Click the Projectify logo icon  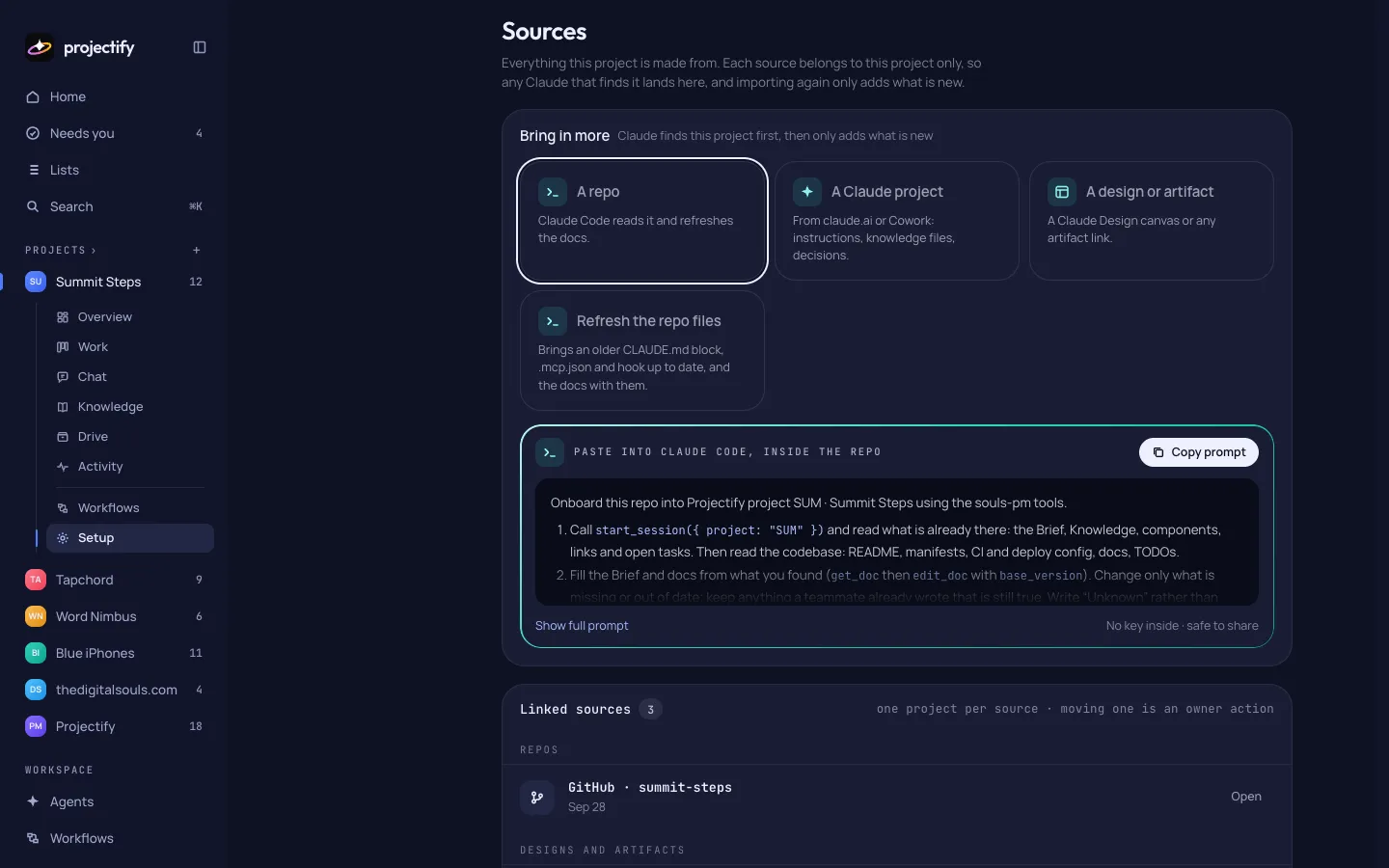click(x=40, y=47)
